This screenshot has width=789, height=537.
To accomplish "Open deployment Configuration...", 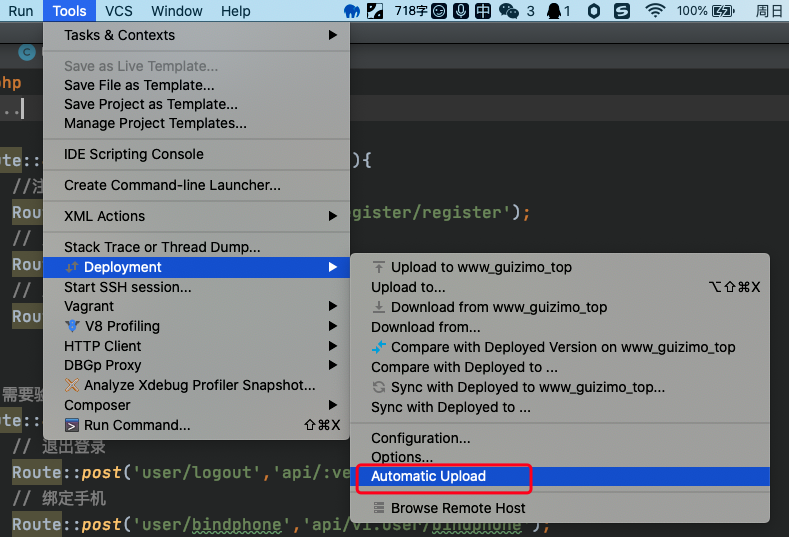I will pyautogui.click(x=560, y=438).
